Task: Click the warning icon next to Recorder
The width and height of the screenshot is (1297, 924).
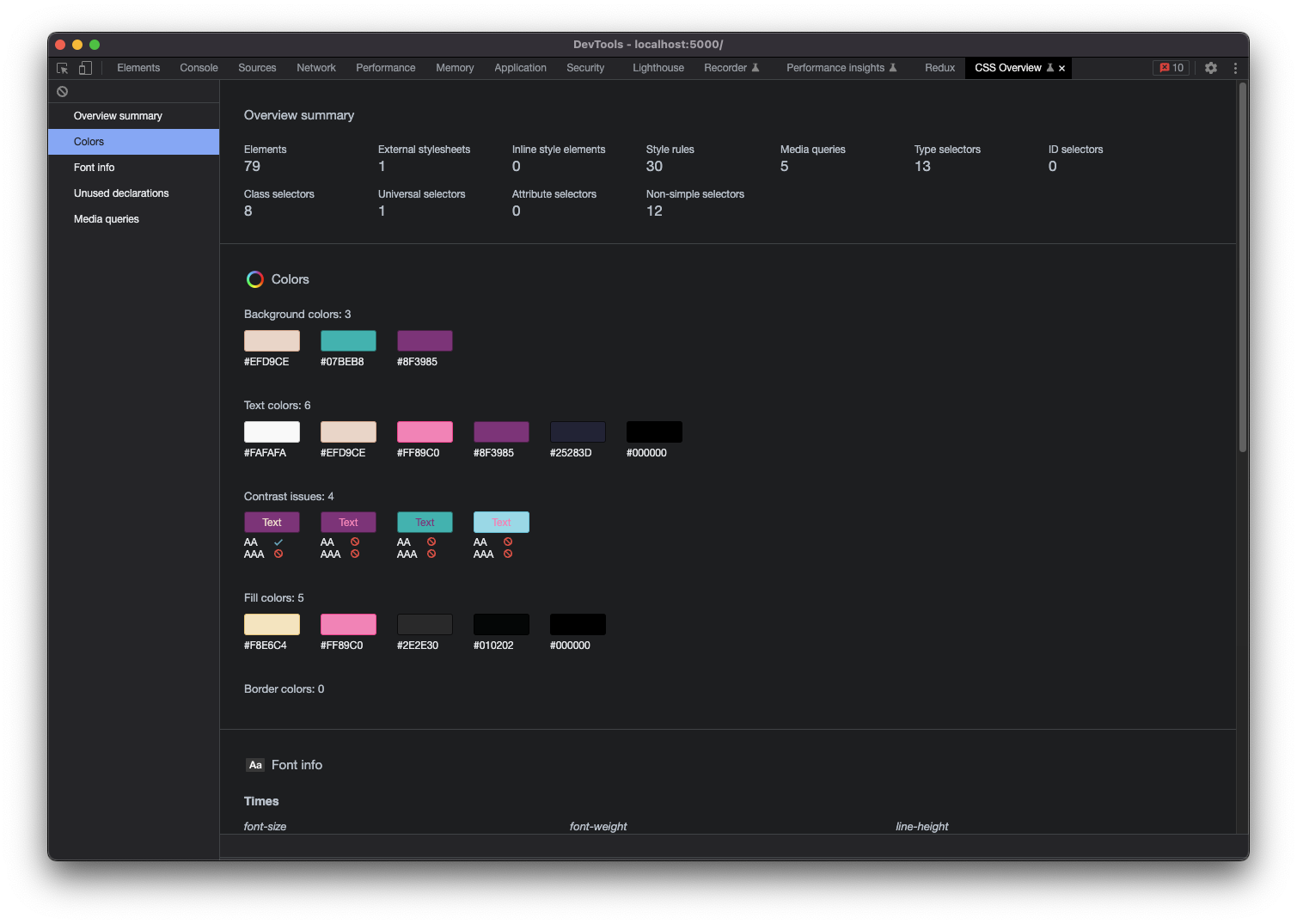Action: point(756,67)
